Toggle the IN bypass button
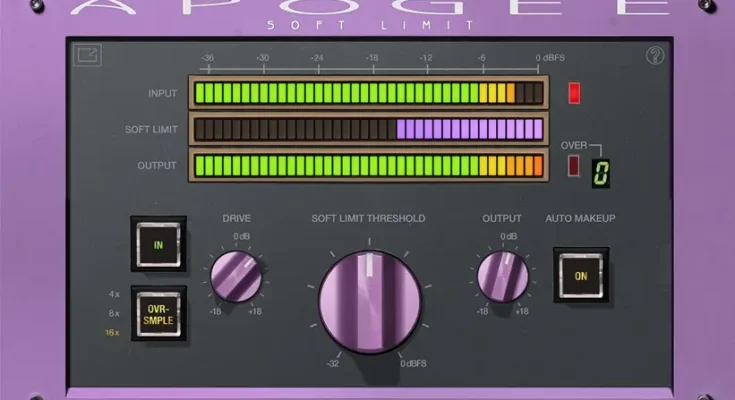Viewport: 735px width, 400px height. click(157, 243)
